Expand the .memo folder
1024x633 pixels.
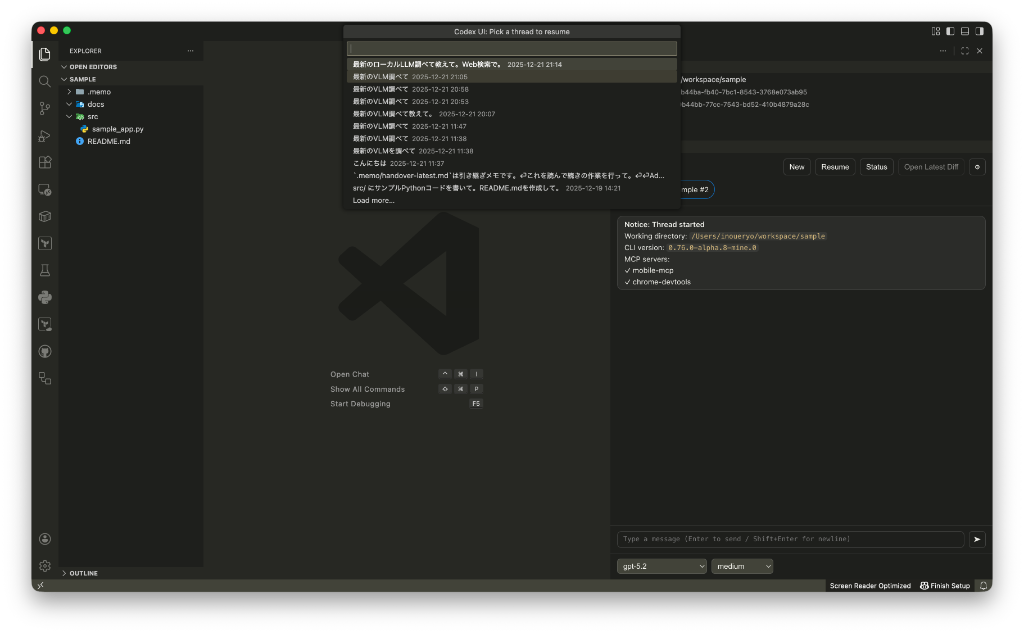(98, 91)
